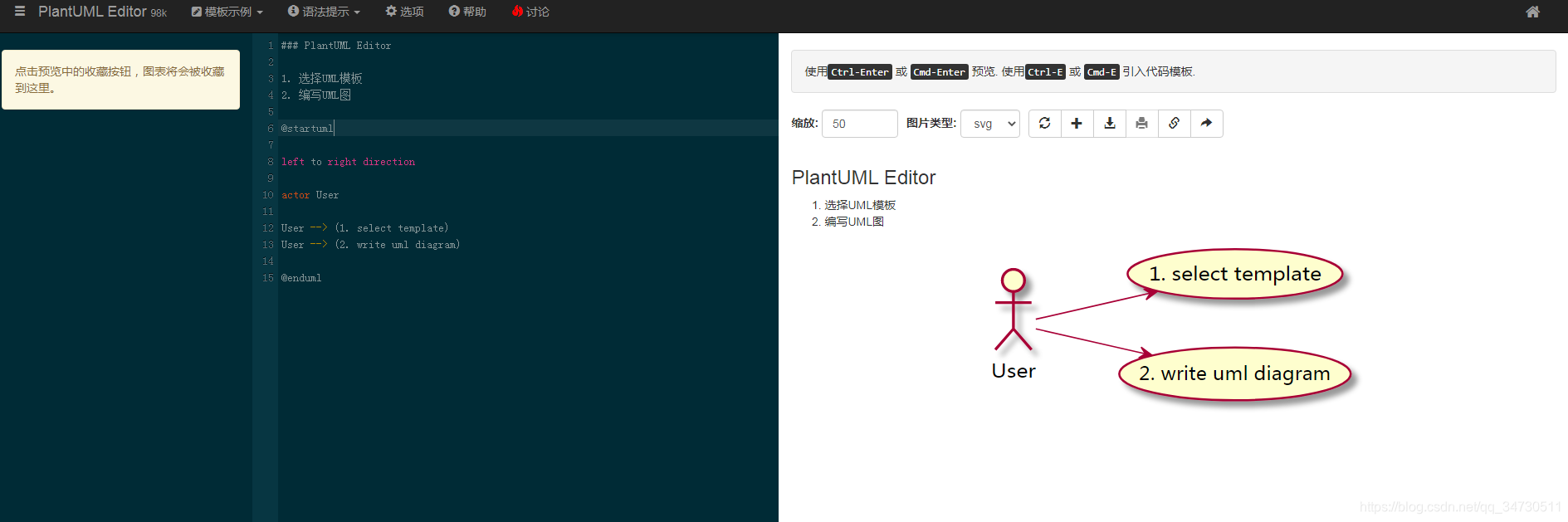This screenshot has height=522, width=1568.
Task: Click the zoom 缩放 input field
Action: point(859,124)
